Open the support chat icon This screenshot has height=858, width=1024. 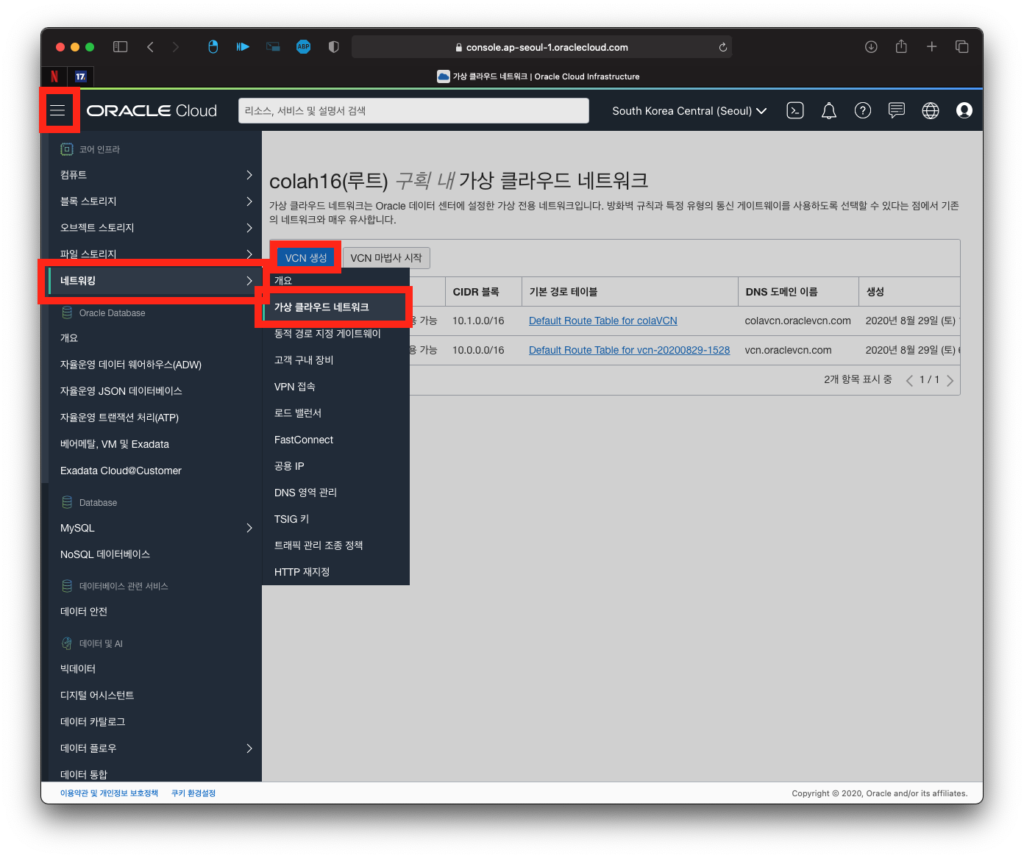click(x=896, y=111)
